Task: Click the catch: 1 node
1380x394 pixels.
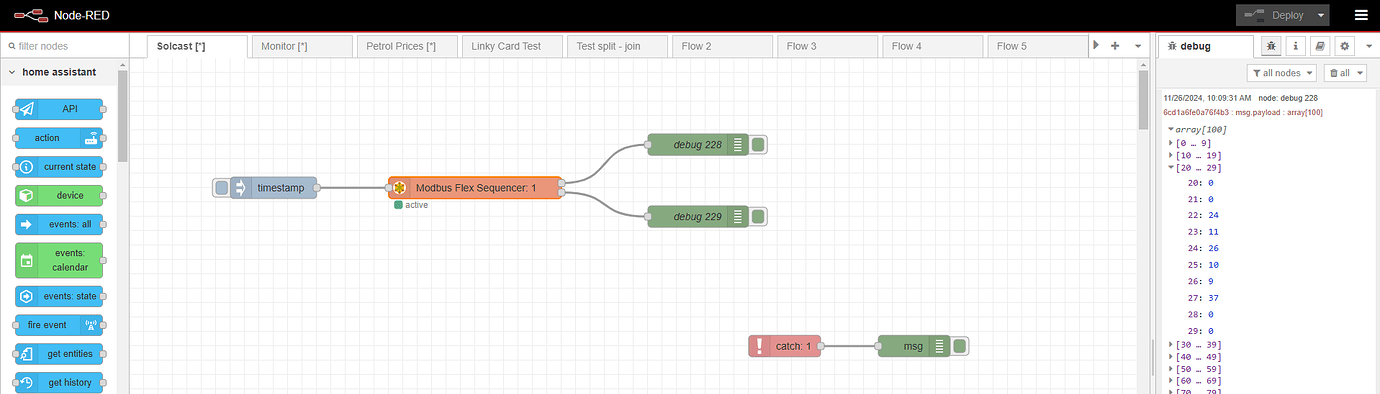Action: [x=784, y=346]
